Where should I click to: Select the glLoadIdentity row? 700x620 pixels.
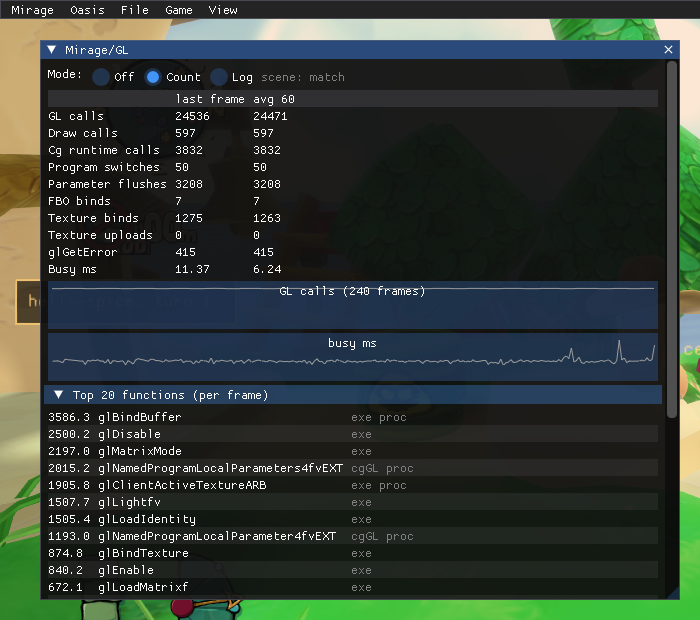pyautogui.click(x=353, y=519)
